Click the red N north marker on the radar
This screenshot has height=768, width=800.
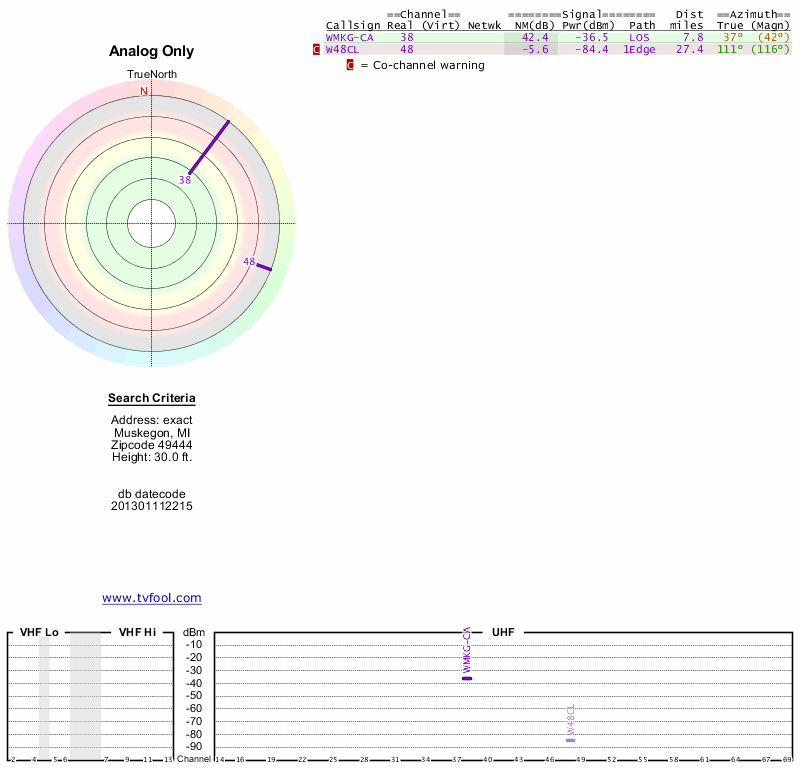pyautogui.click(x=144, y=91)
